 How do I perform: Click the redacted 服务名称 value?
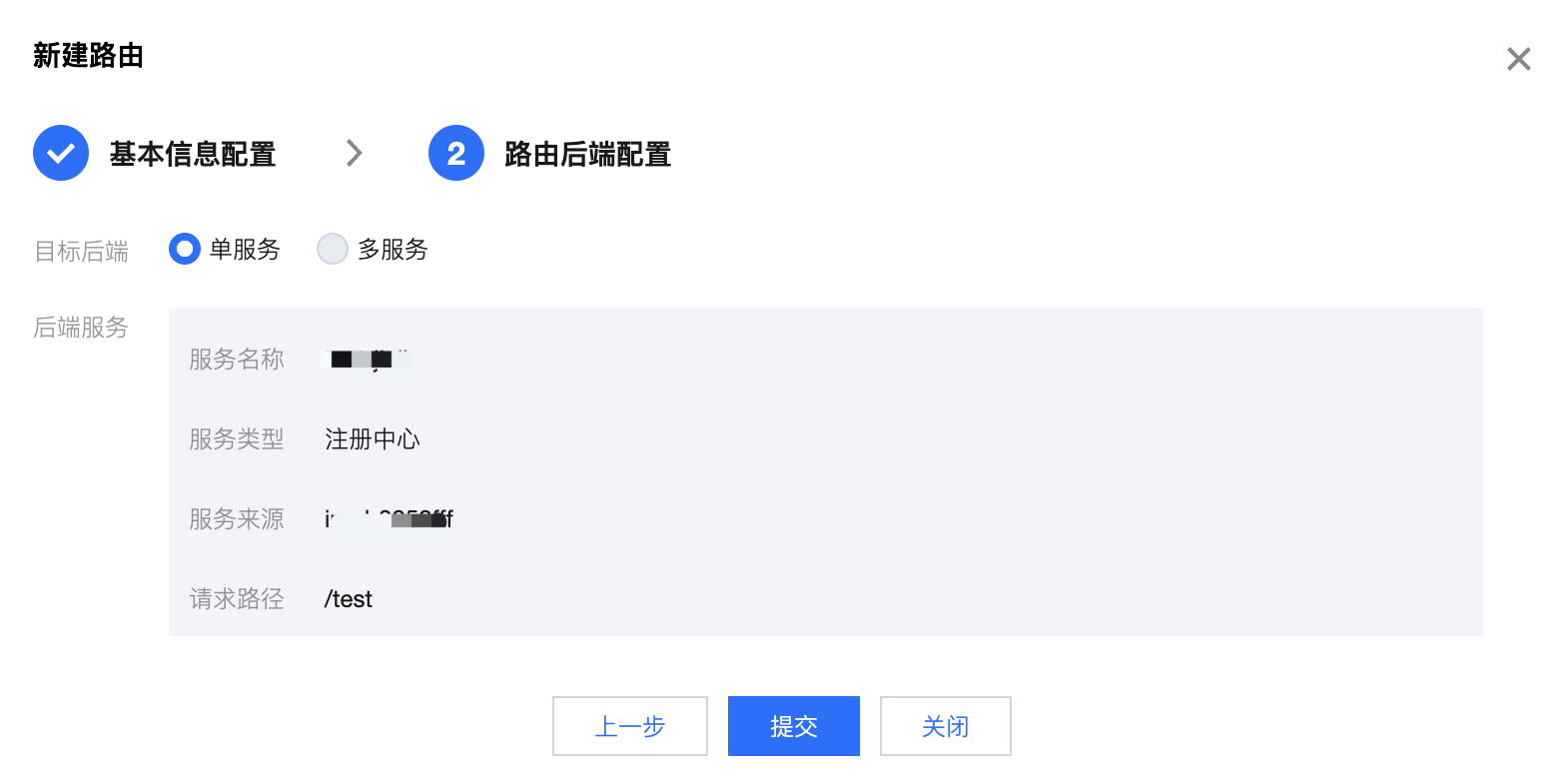(369, 359)
